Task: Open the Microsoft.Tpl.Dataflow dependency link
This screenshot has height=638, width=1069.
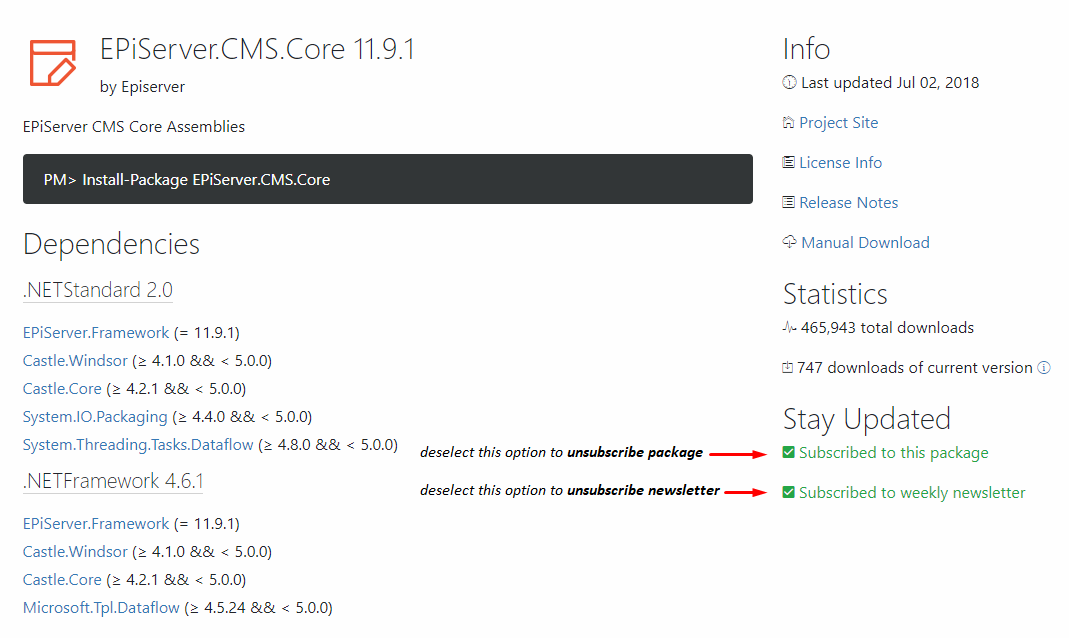Action: click(101, 608)
